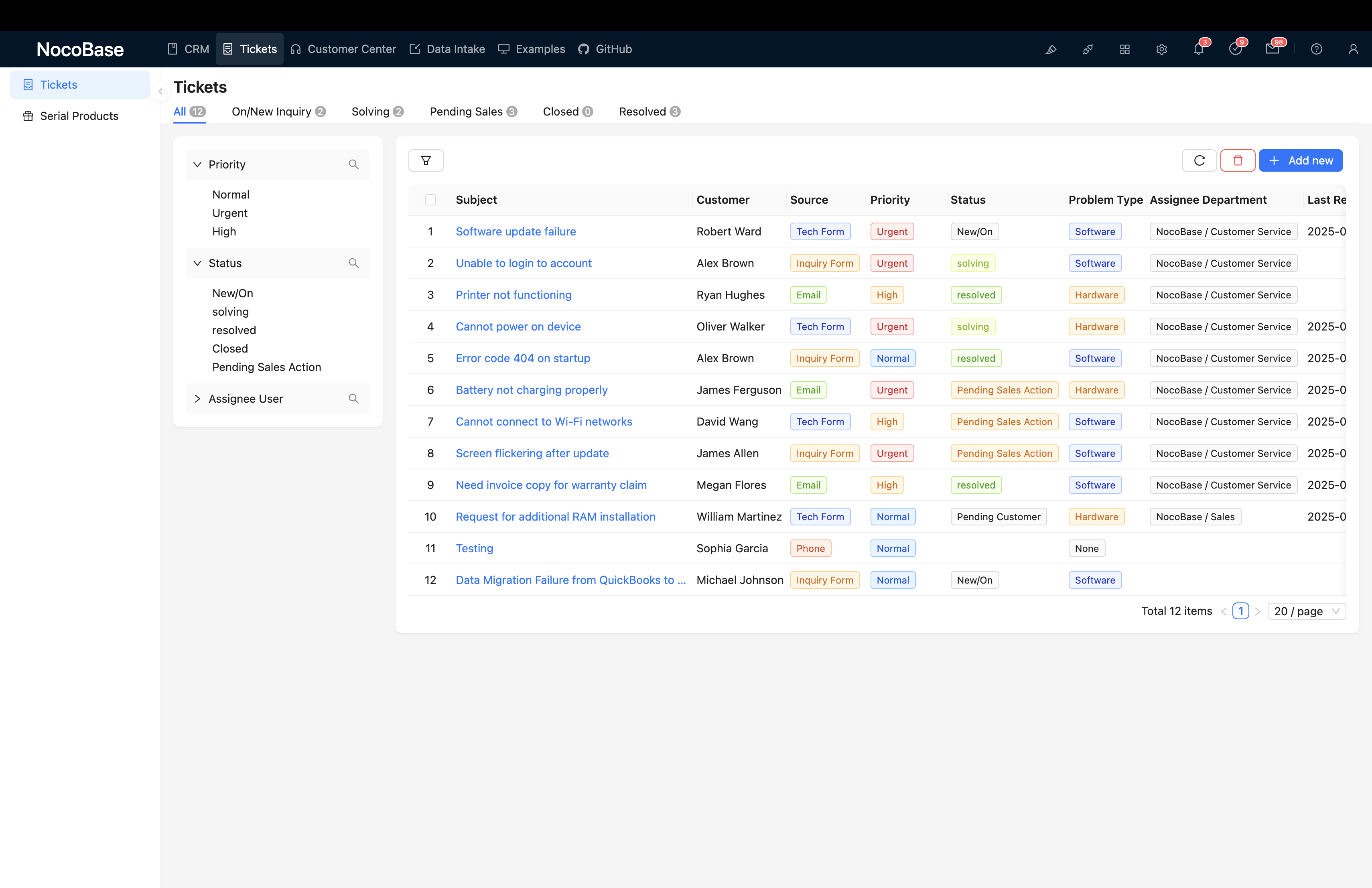The height and width of the screenshot is (888, 1372).
Task: Click search icon next to Priority
Action: pos(353,164)
